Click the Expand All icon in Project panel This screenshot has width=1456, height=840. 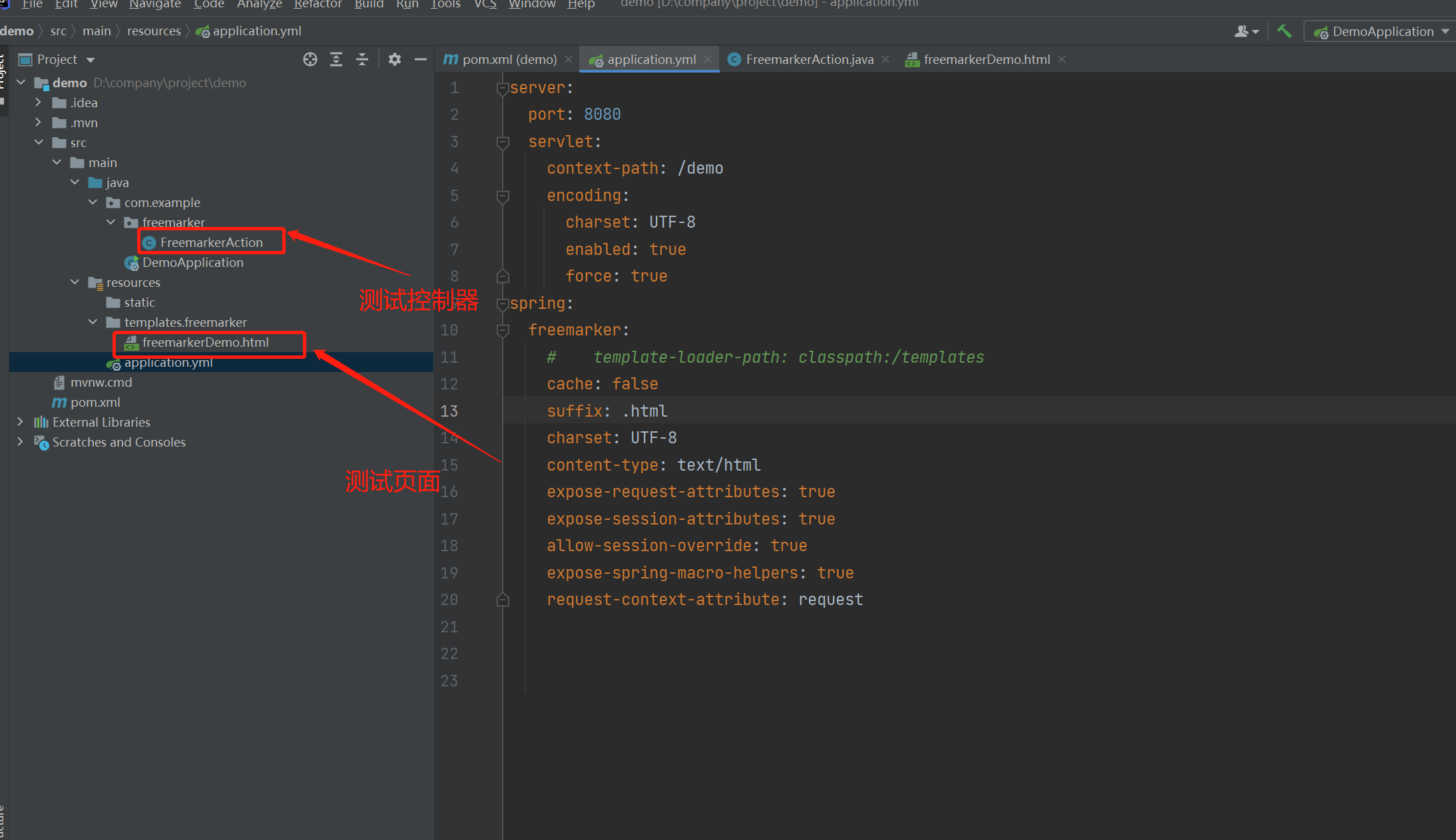336,59
